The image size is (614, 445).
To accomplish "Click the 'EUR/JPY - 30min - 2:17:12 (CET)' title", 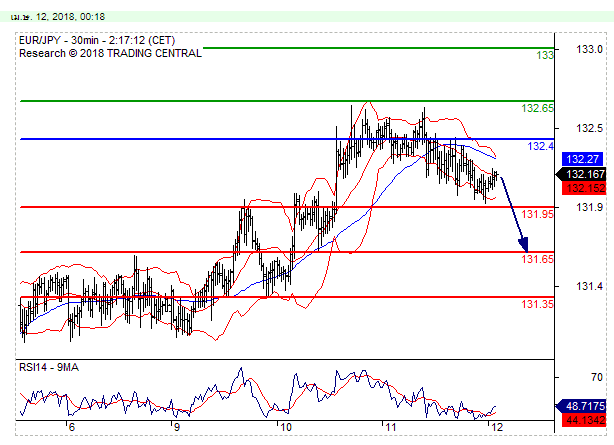I will pyautogui.click(x=97, y=40).
